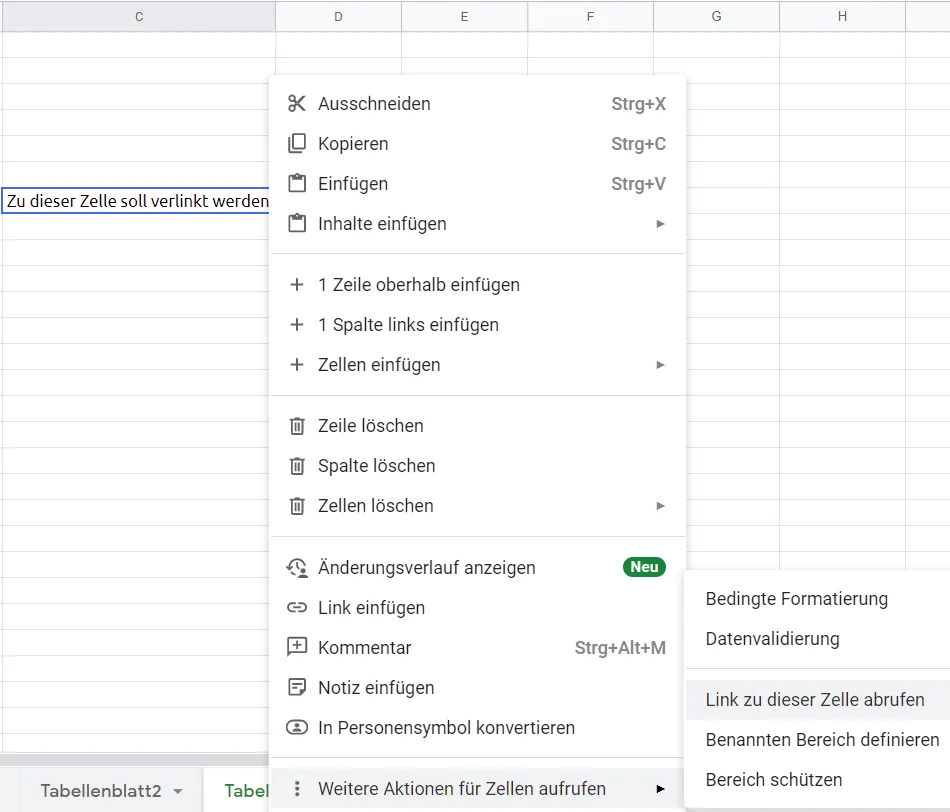Screen dimensions: 950x812
Task: Click the green Neu badge
Action: coord(644,567)
